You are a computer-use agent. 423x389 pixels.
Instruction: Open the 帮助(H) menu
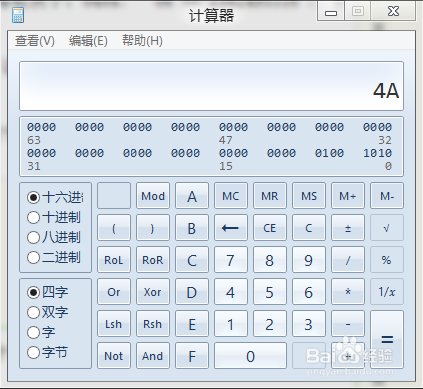[142, 41]
